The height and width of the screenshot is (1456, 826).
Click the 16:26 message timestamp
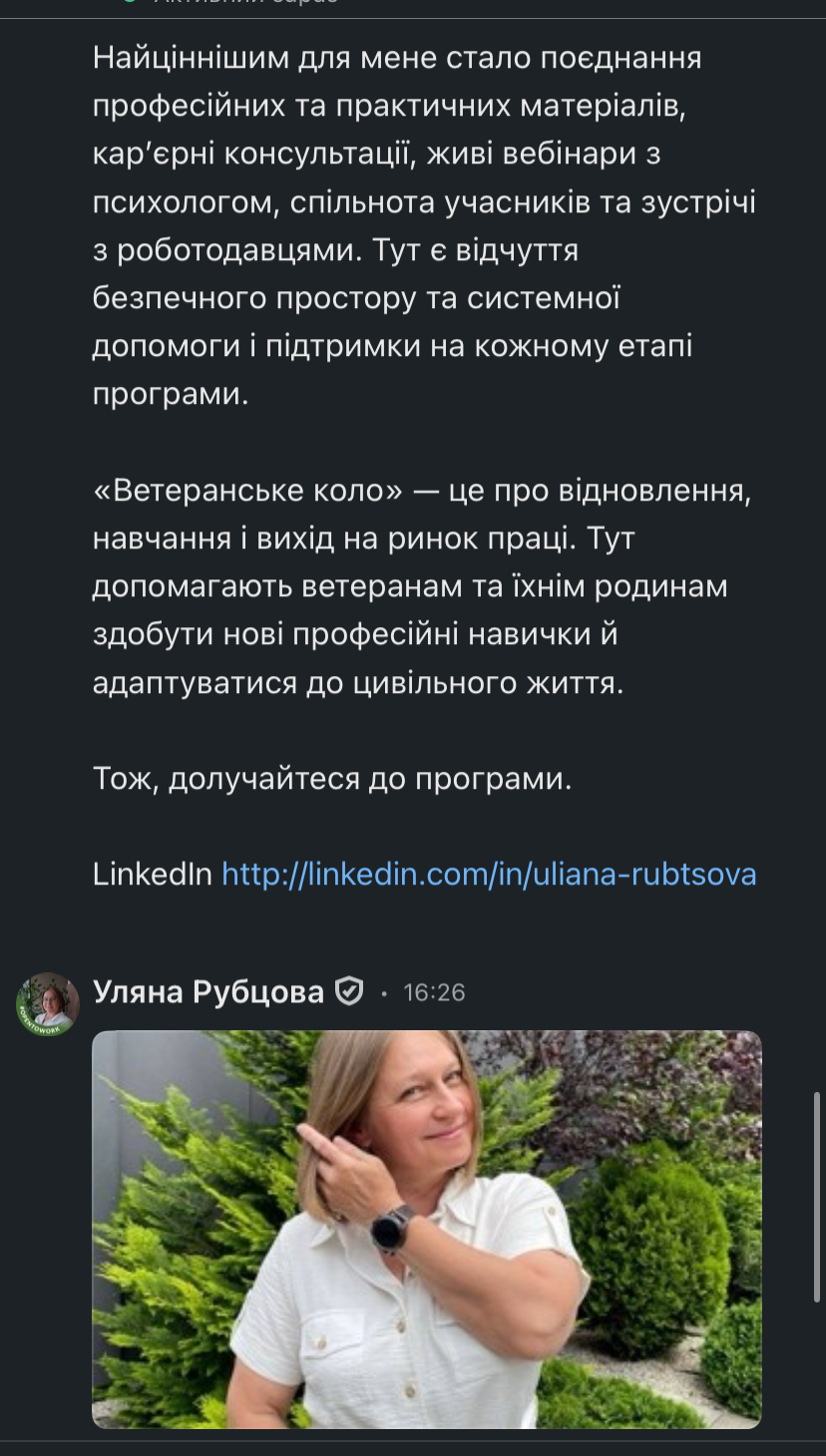[x=434, y=992]
